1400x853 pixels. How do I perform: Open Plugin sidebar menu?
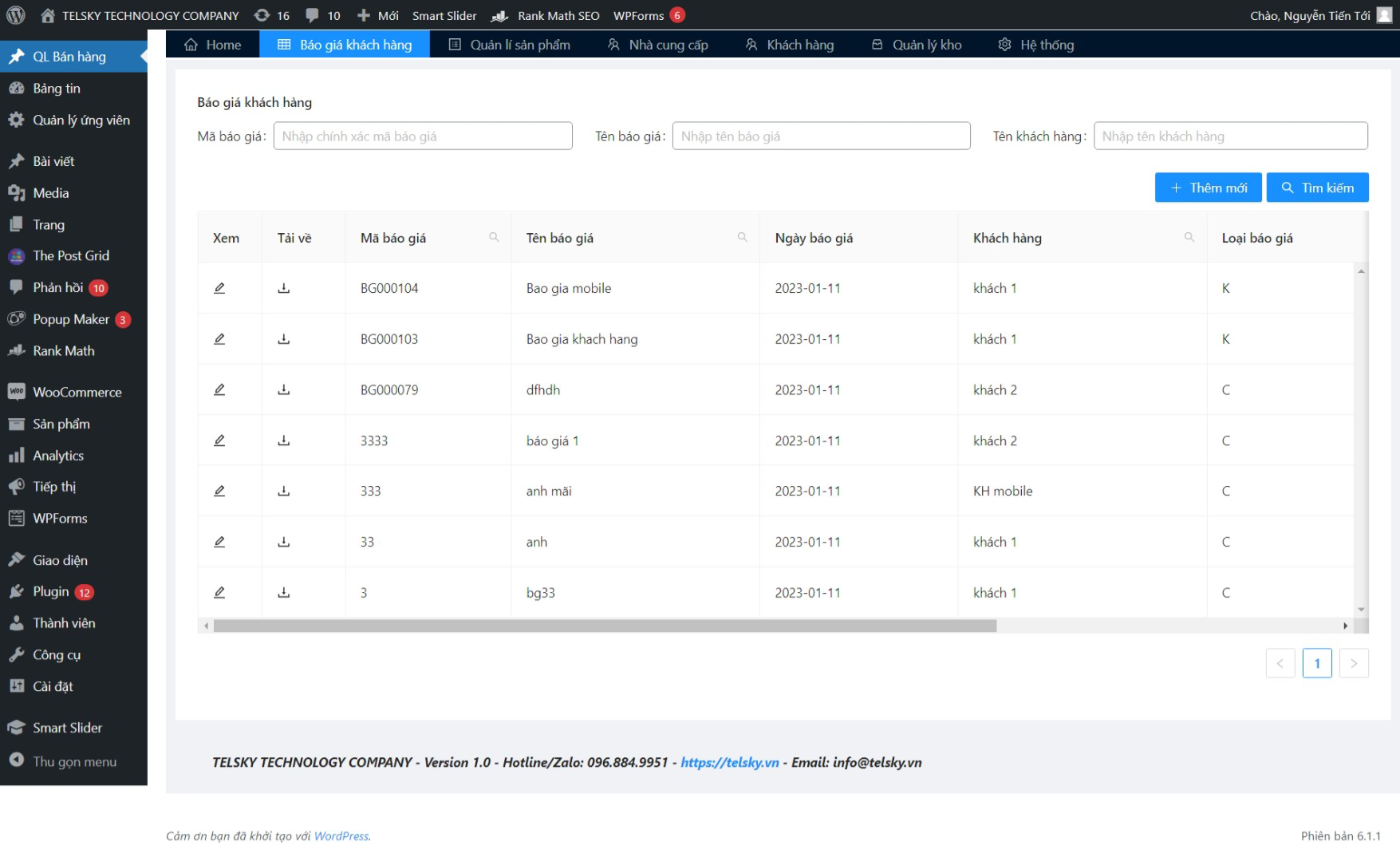pos(73,591)
